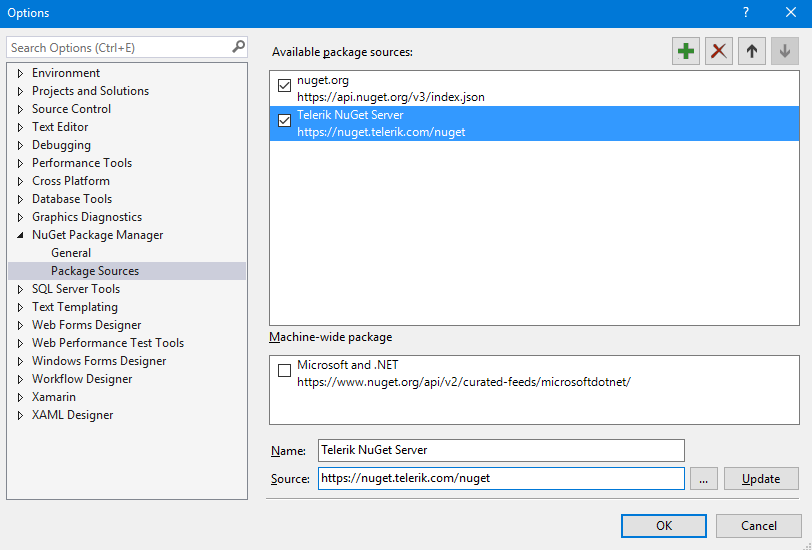
Task: Select General under NuGet Package Manager
Action: click(71, 253)
